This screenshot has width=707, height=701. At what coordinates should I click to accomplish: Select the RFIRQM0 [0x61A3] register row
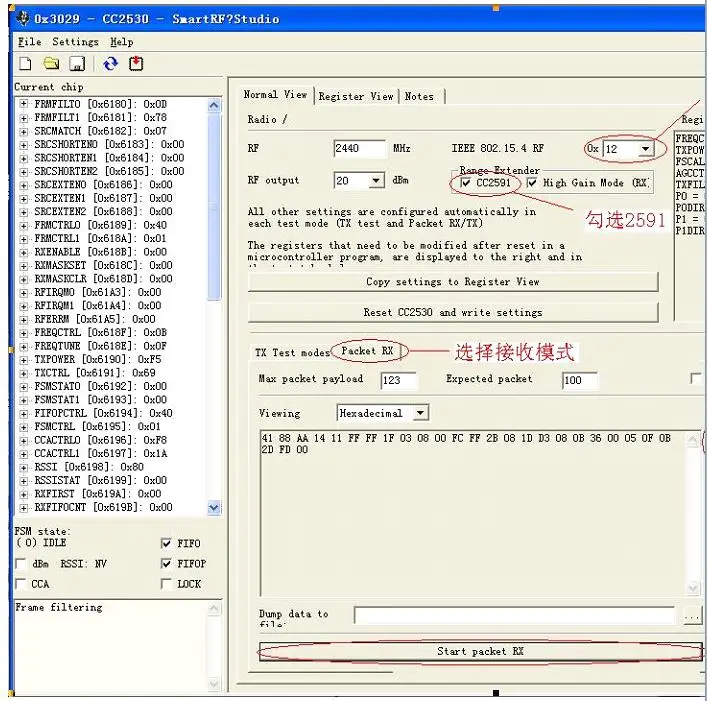[x=97, y=292]
